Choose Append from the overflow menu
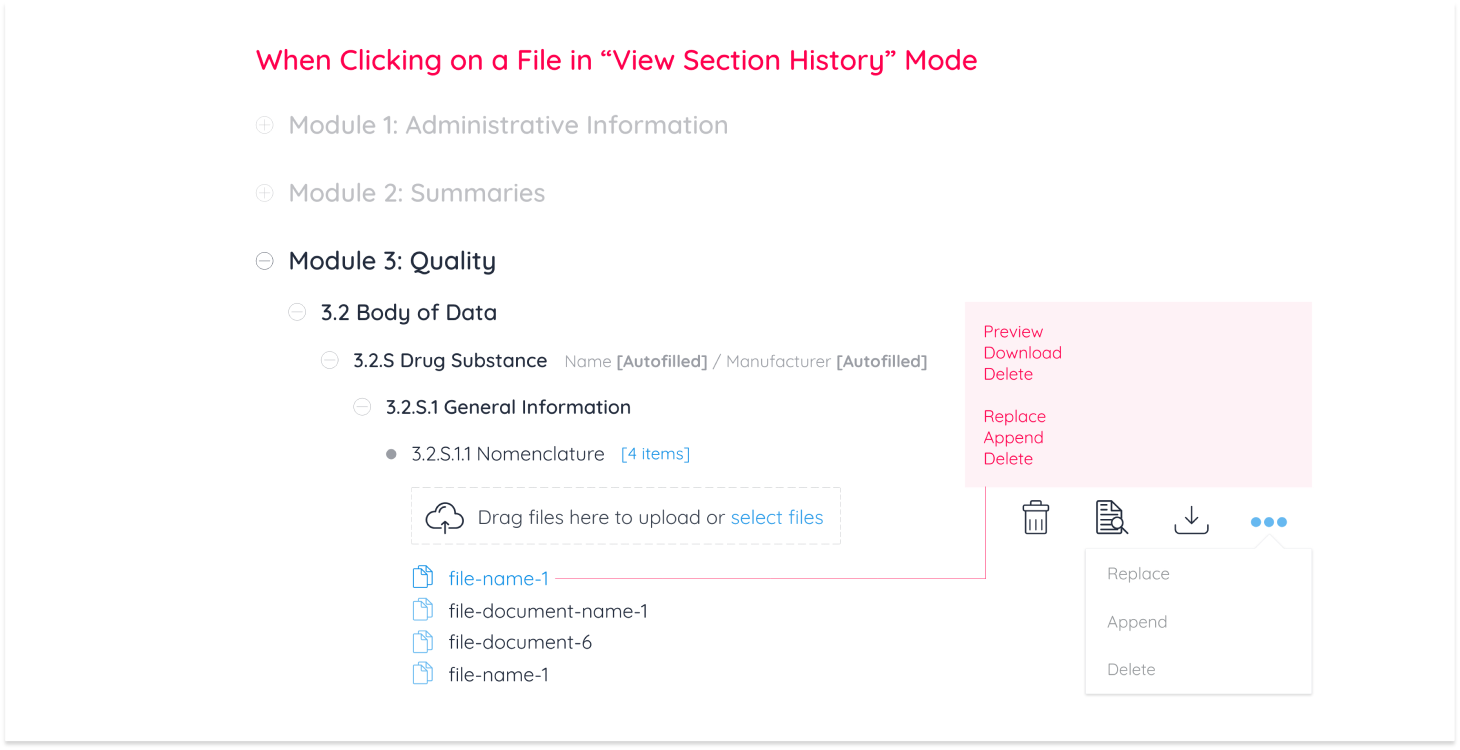 (x=1137, y=621)
